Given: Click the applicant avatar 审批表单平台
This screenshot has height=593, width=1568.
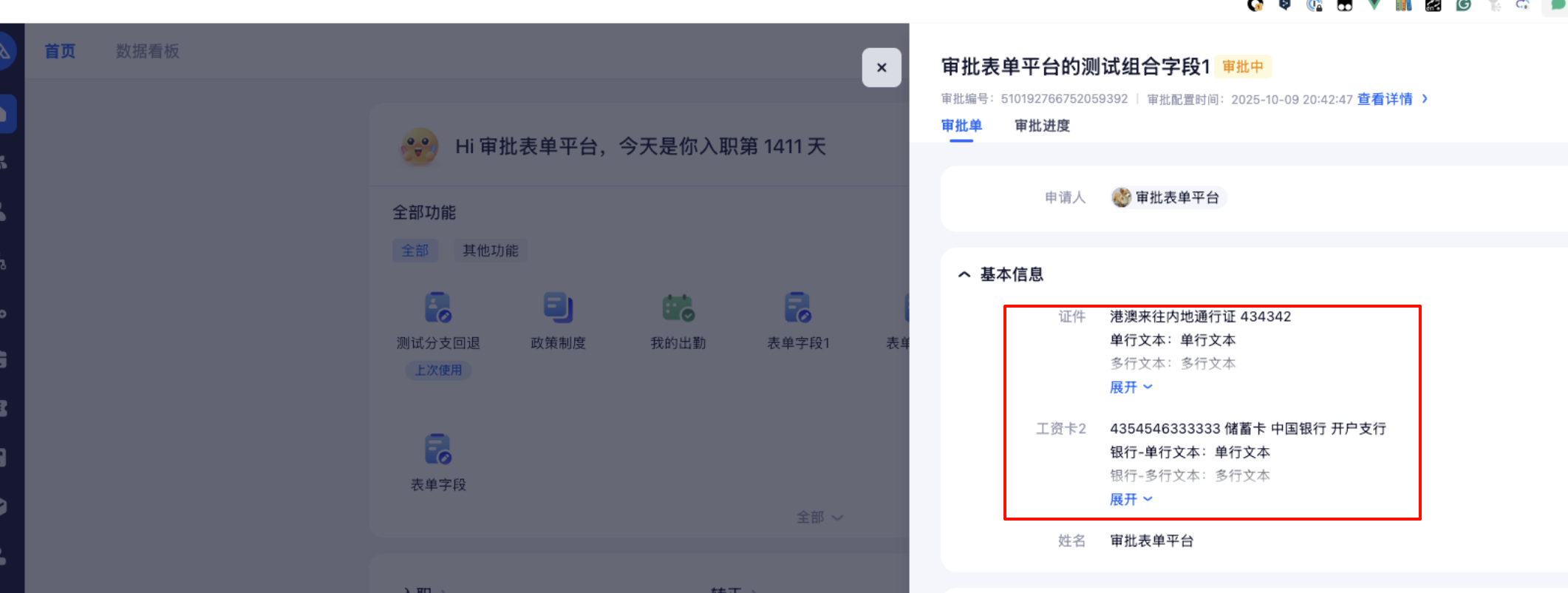Looking at the screenshot, I should point(1122,197).
